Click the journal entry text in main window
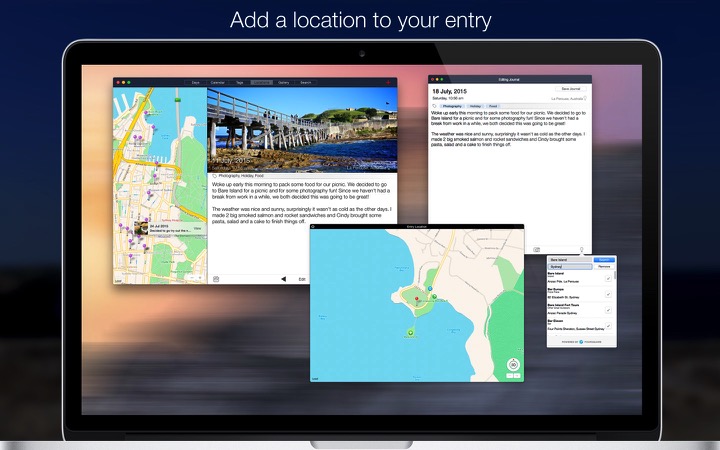720x450 pixels. [x=302, y=202]
